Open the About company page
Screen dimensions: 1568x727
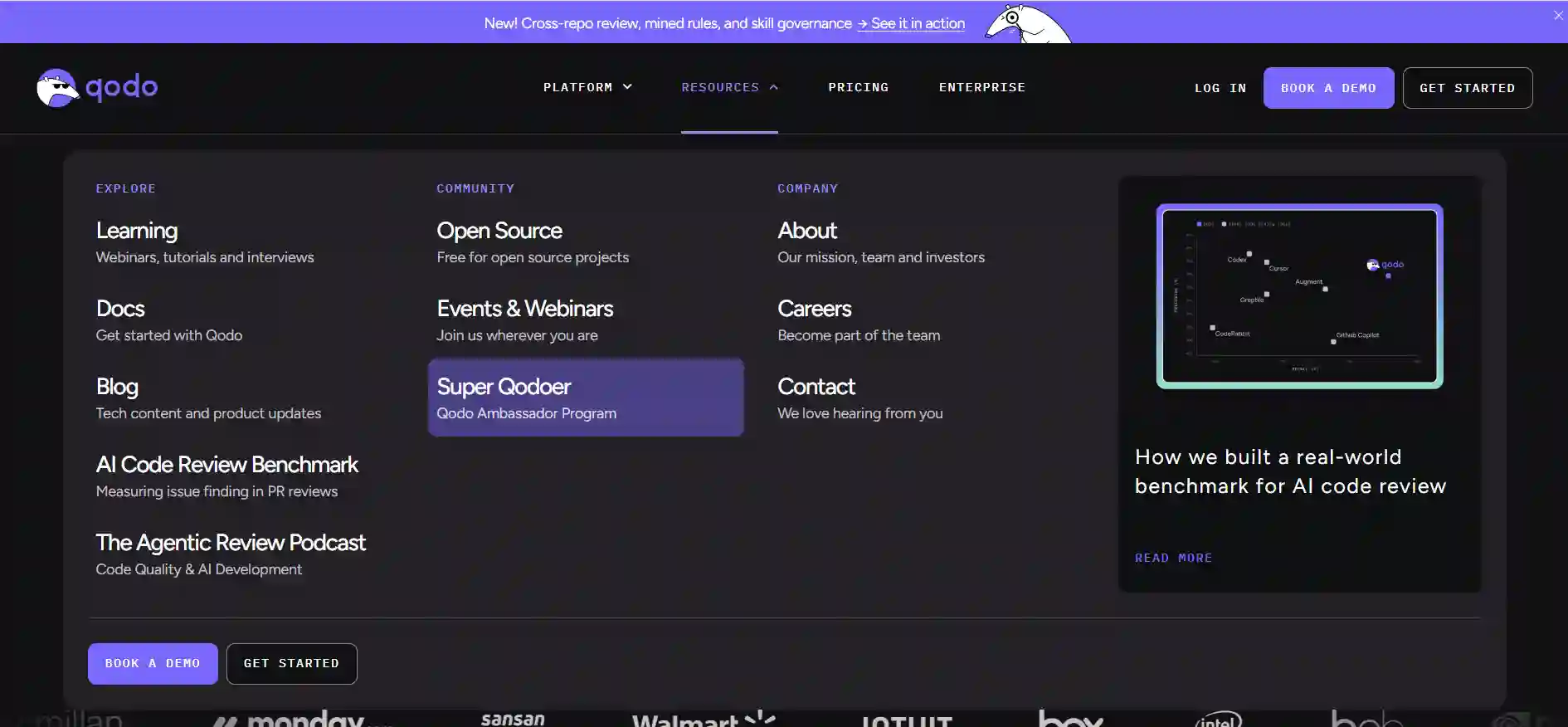click(881, 242)
